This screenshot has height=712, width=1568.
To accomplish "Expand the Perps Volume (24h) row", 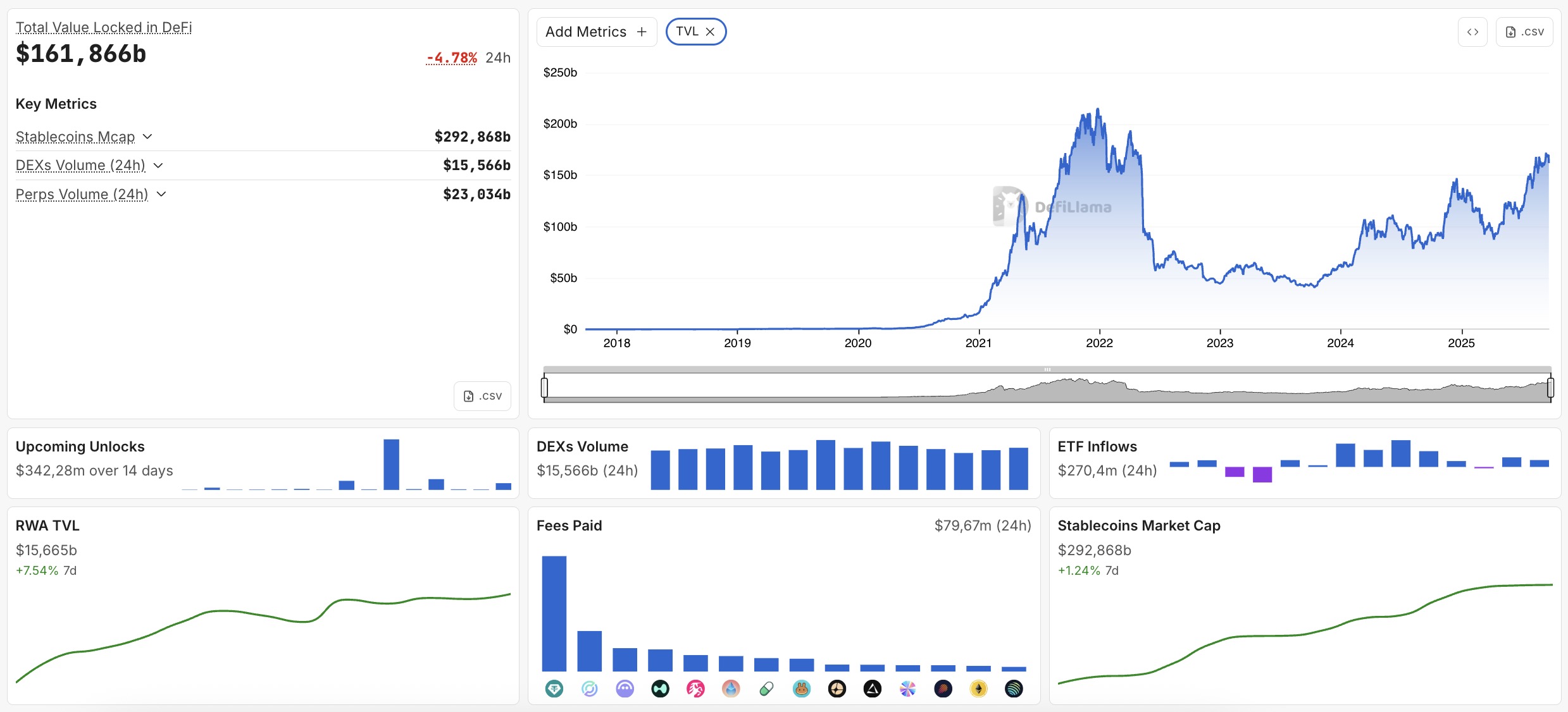I will (161, 194).
